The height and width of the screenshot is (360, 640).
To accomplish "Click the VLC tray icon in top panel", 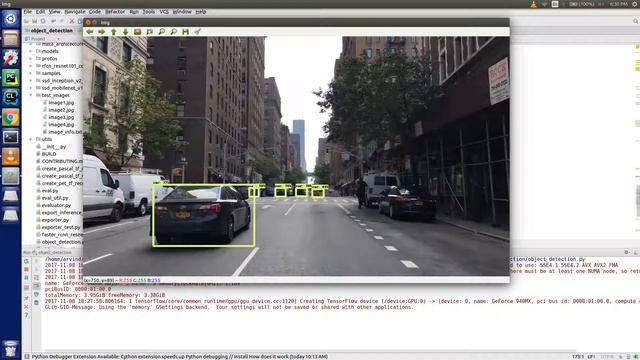I will 534,4.
